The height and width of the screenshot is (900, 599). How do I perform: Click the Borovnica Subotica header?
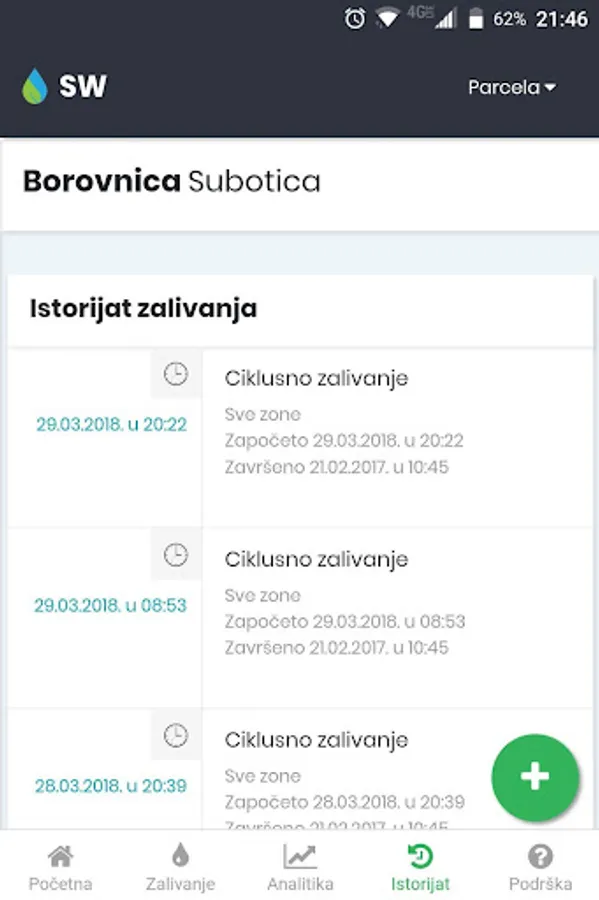pyautogui.click(x=172, y=182)
